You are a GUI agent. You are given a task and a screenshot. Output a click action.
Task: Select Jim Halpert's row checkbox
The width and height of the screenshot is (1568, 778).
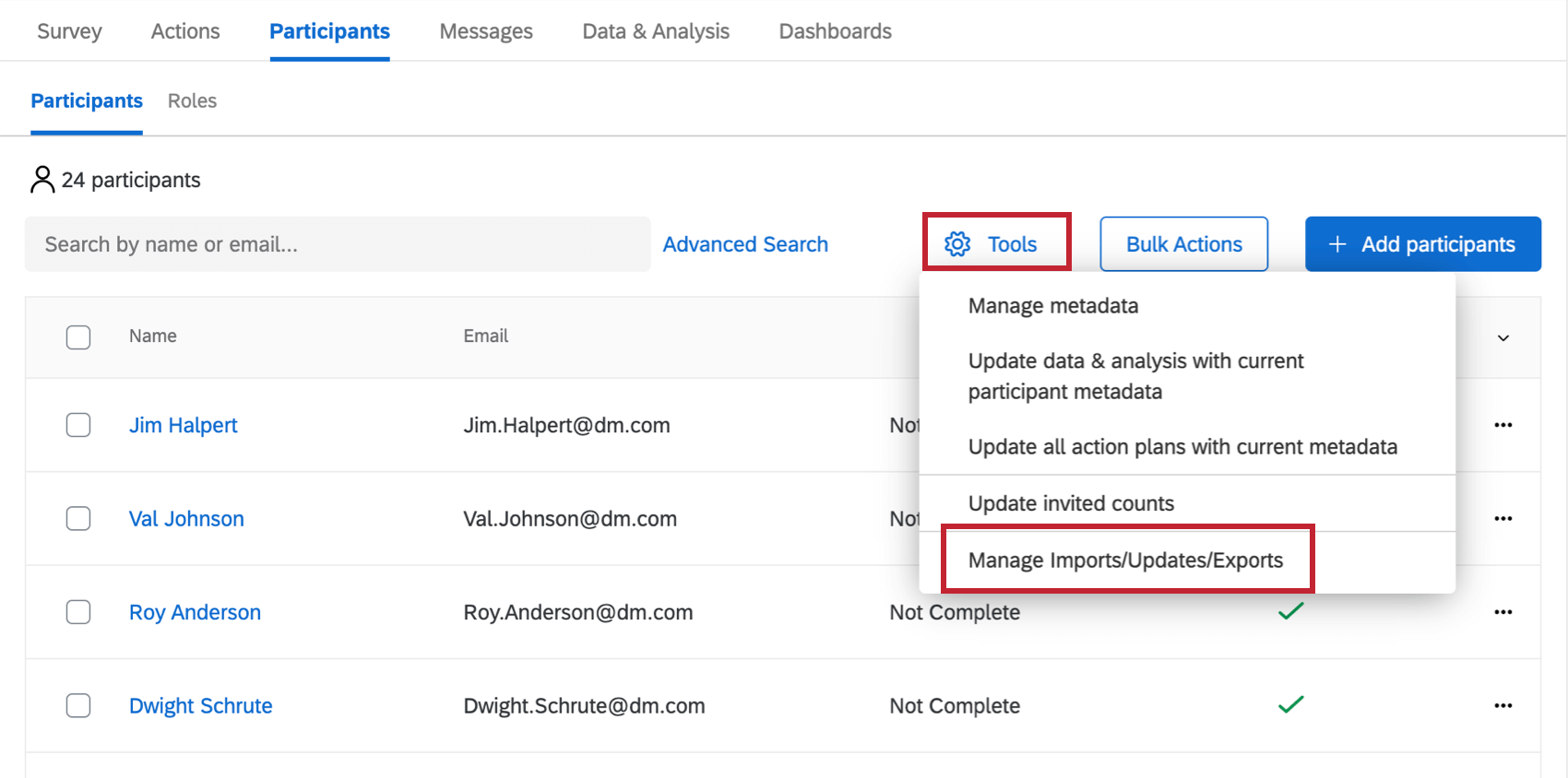point(78,425)
